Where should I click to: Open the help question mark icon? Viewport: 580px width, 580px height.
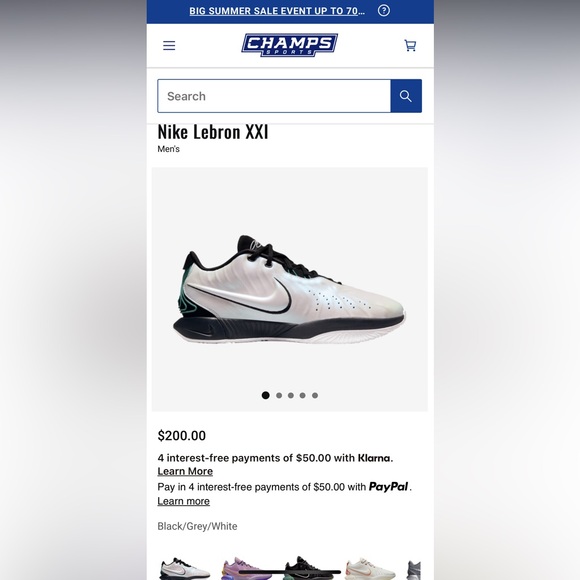pos(384,11)
